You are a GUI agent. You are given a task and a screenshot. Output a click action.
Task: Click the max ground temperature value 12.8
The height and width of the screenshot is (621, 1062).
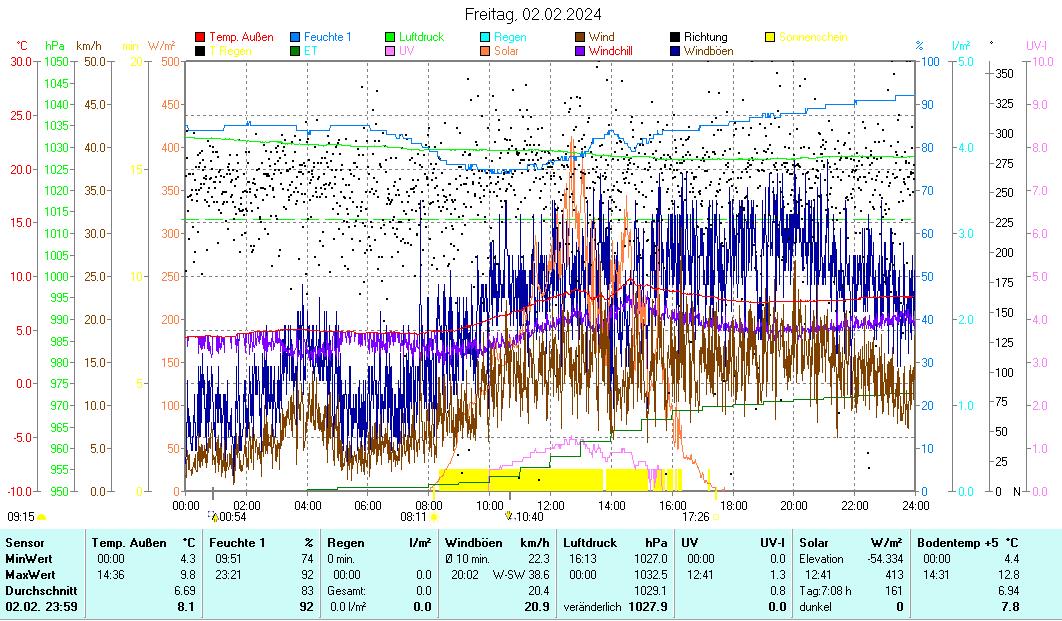coord(1008,575)
